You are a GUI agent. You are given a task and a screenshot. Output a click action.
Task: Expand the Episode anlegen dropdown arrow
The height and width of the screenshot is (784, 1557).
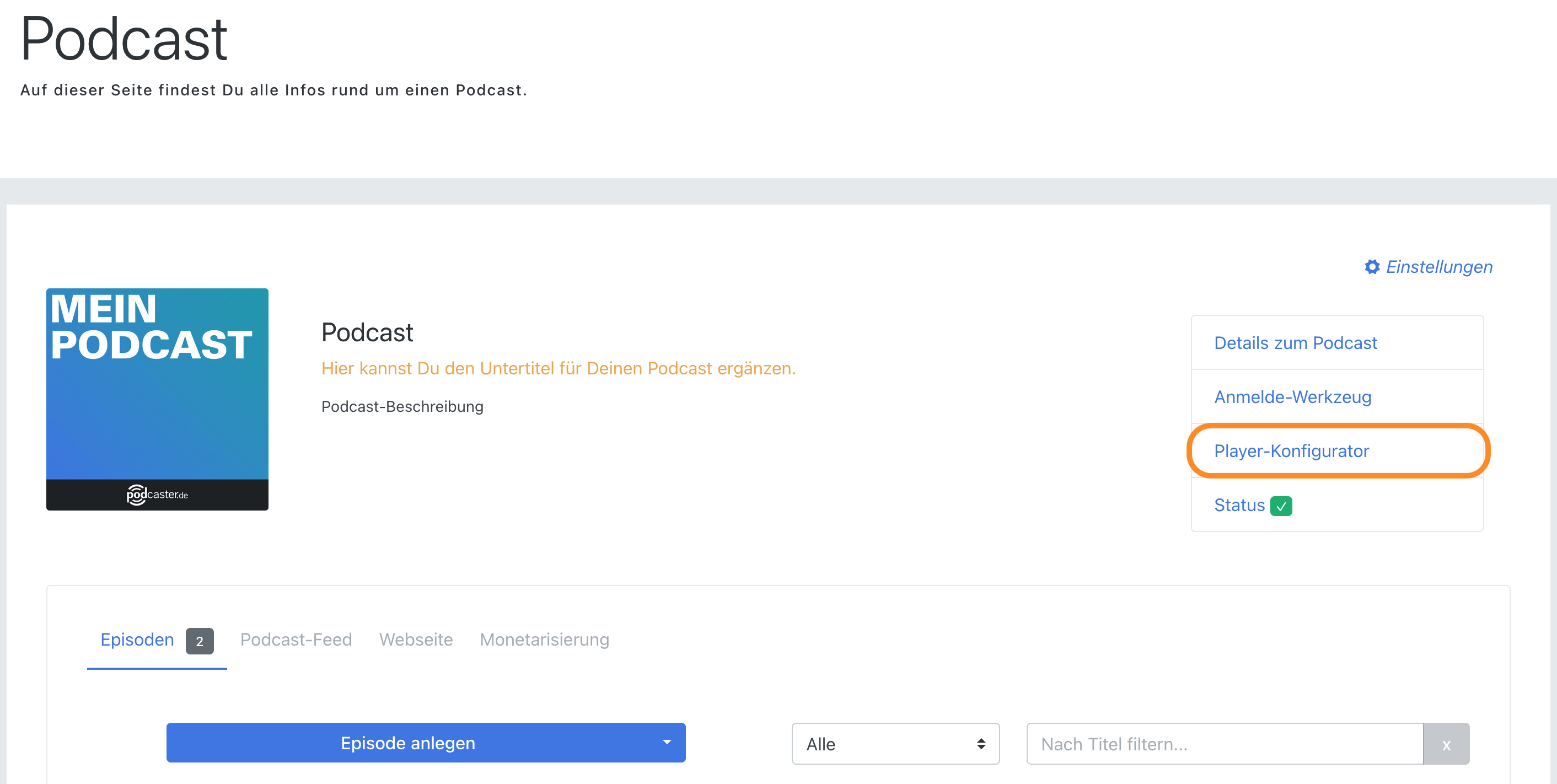[667, 743]
